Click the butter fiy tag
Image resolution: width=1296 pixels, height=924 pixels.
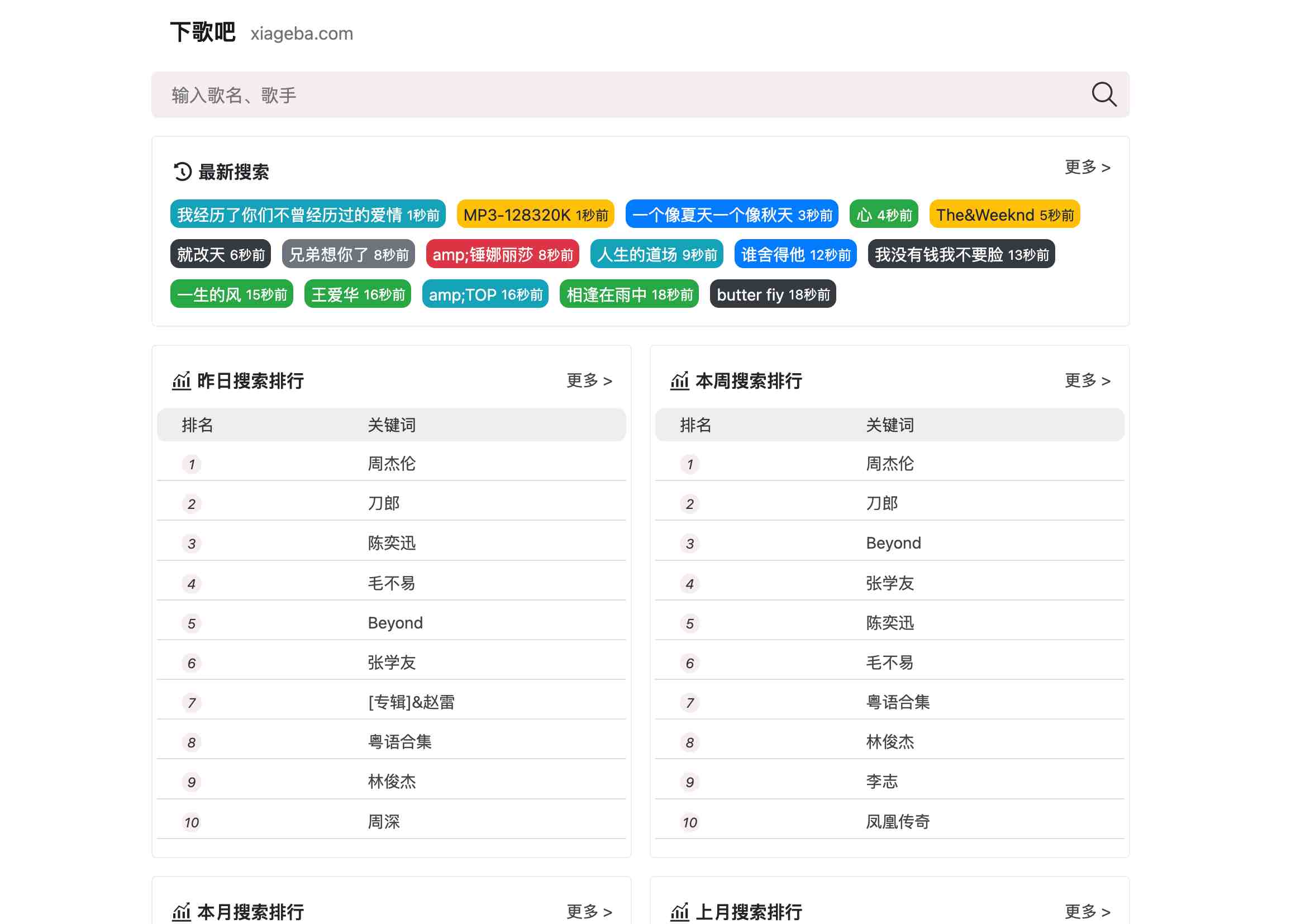773,294
